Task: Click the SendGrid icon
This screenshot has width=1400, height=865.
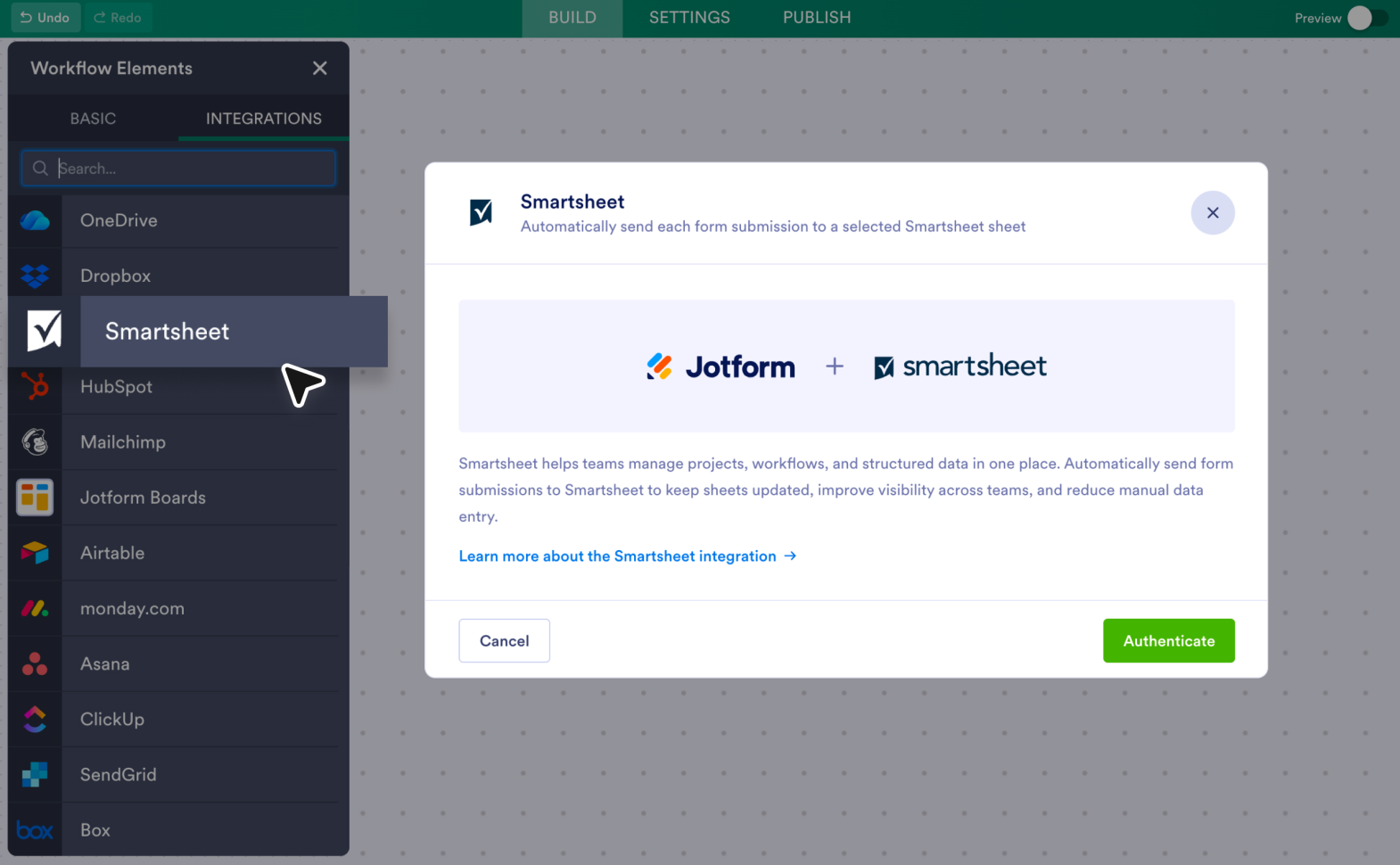Action: coord(35,775)
